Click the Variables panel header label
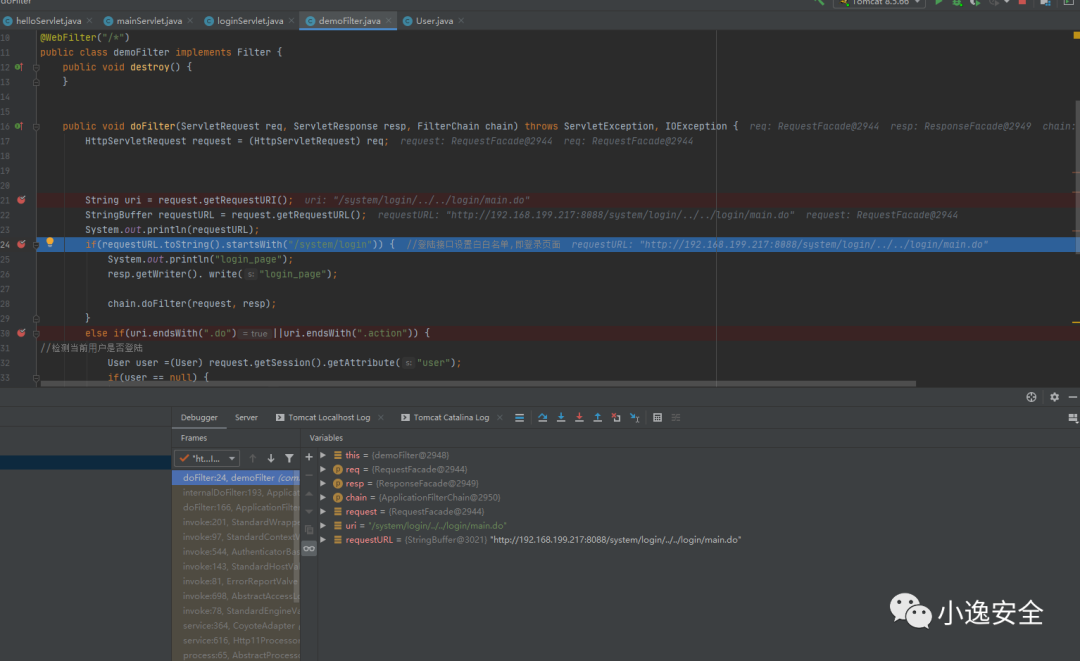Viewport: 1080px width, 661px height. point(326,438)
